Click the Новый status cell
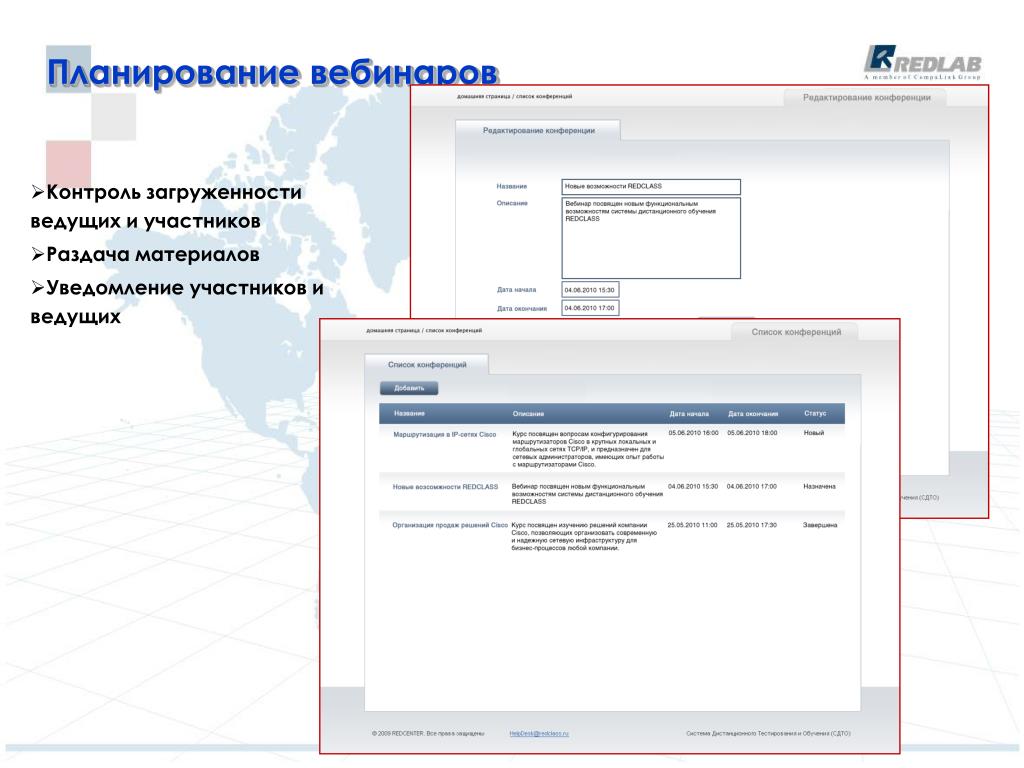 pyautogui.click(x=814, y=433)
